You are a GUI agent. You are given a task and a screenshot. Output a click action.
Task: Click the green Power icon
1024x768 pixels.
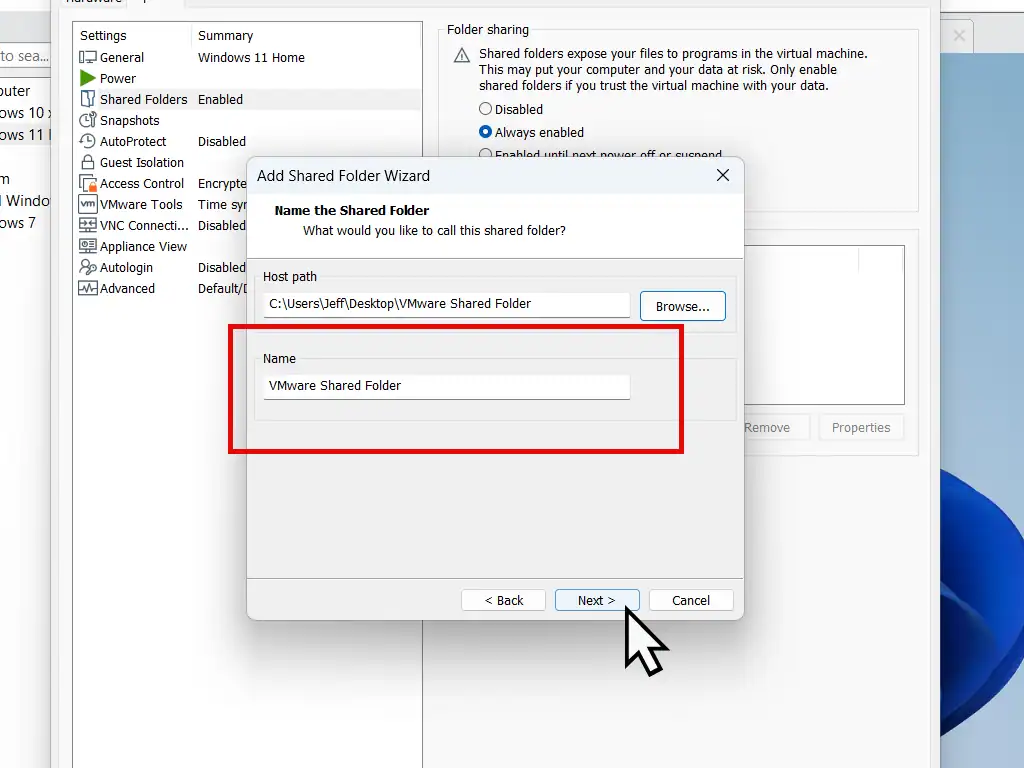click(x=88, y=78)
